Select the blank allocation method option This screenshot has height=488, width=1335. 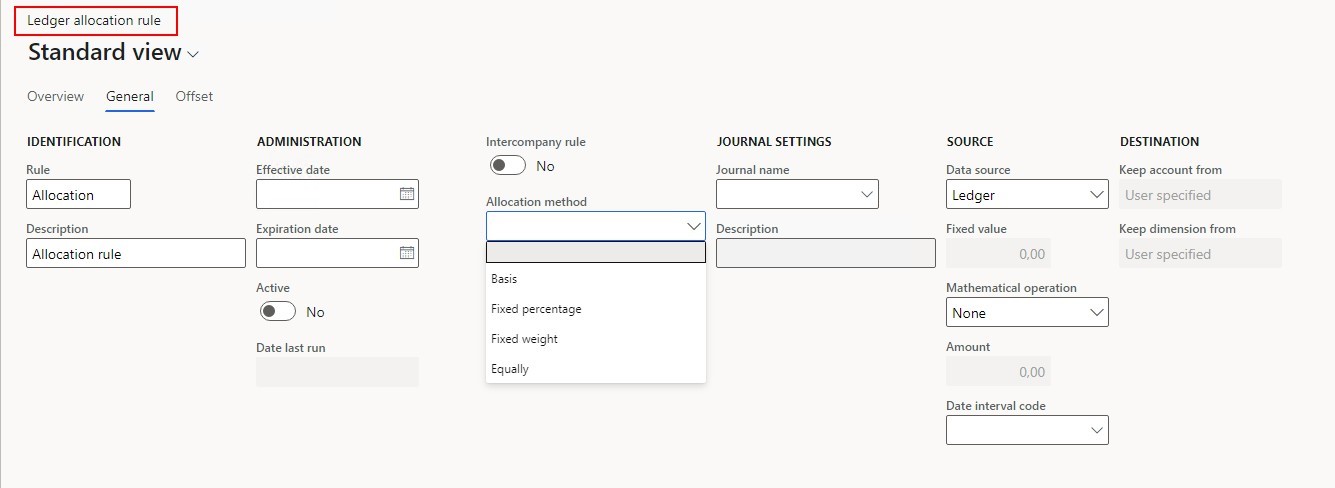tap(595, 252)
